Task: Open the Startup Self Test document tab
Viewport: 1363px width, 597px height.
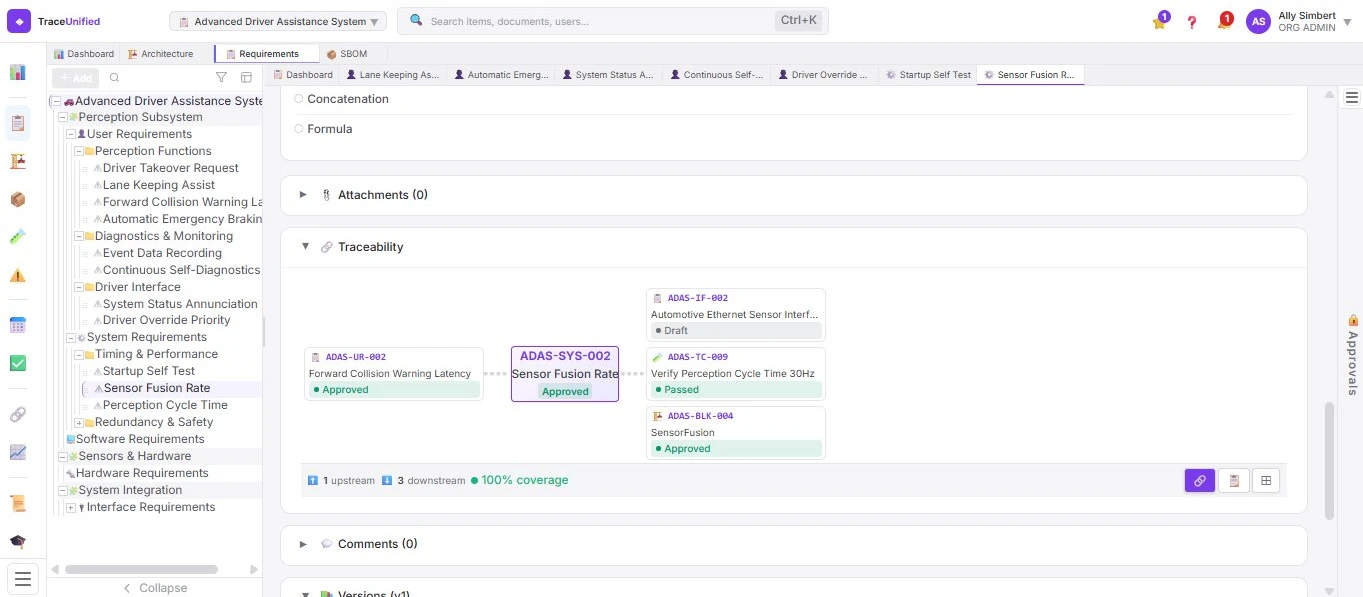Action: tap(928, 75)
